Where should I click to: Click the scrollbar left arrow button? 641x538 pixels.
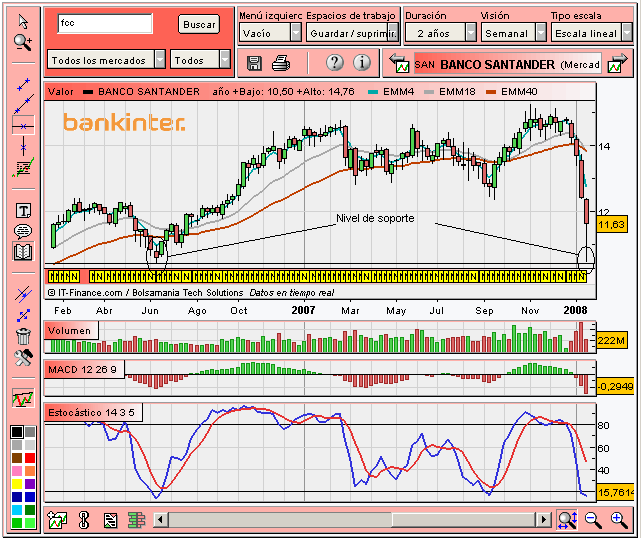pyautogui.click(x=160, y=520)
